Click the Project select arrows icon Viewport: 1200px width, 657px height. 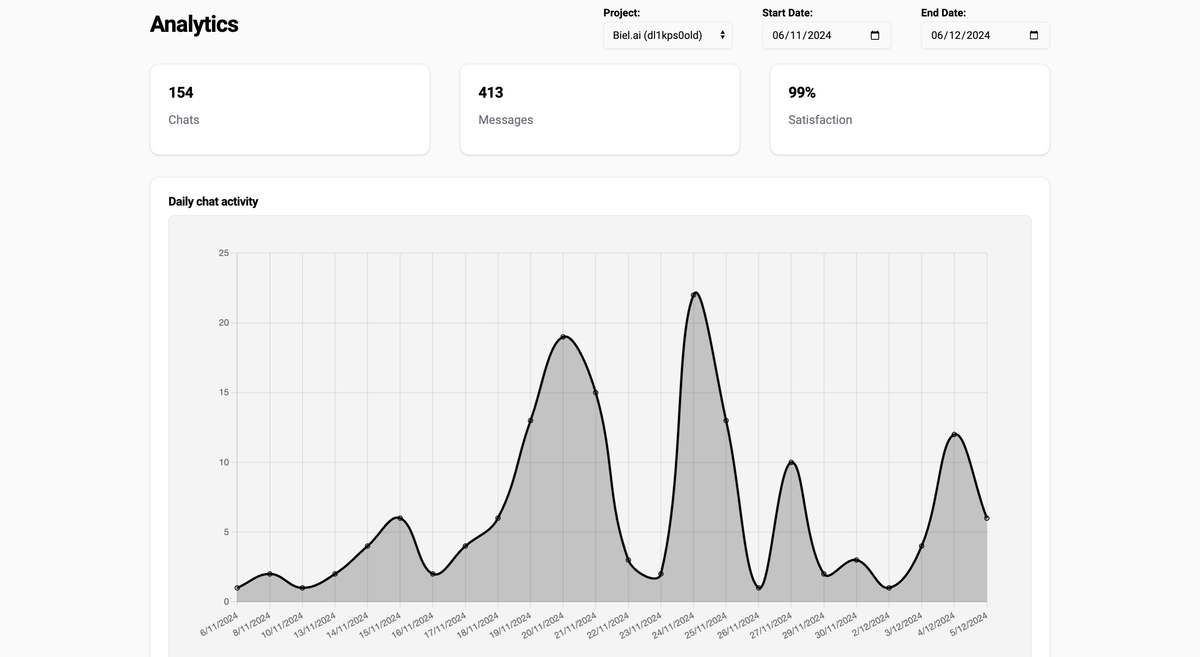722,35
